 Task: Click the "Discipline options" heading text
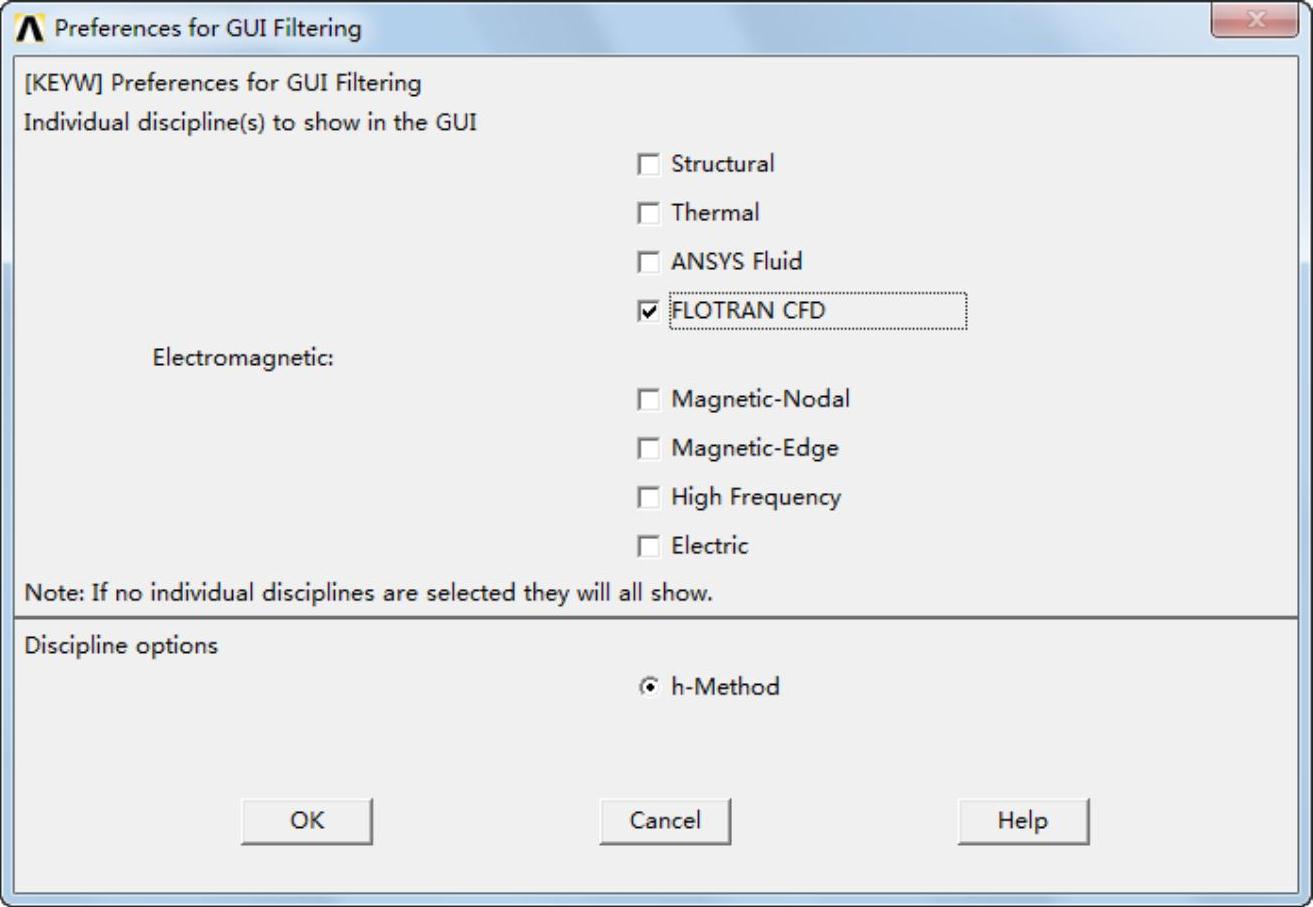tap(121, 646)
